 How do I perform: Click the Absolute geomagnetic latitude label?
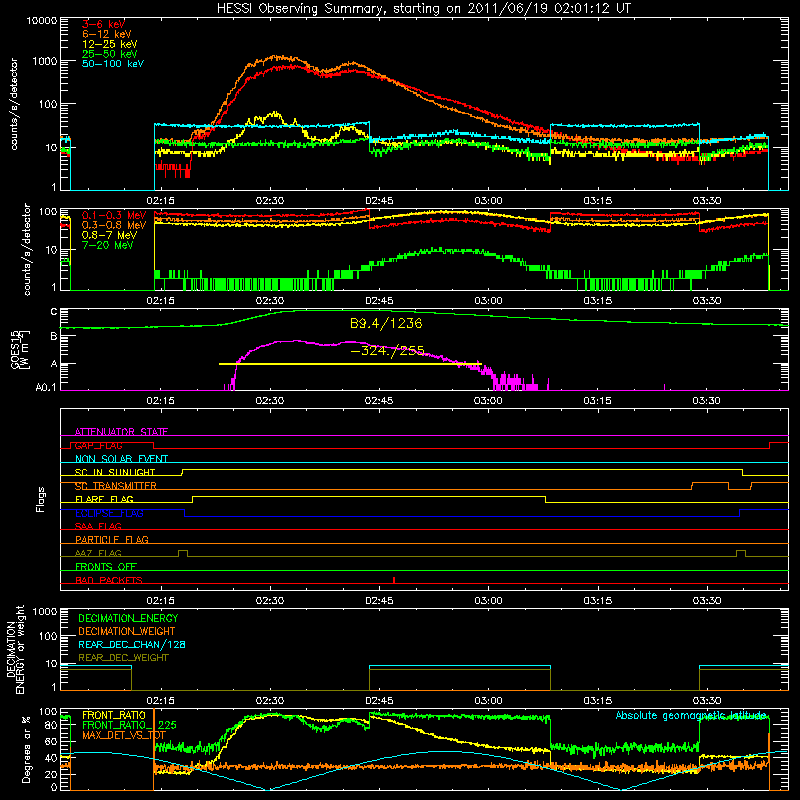point(691,715)
